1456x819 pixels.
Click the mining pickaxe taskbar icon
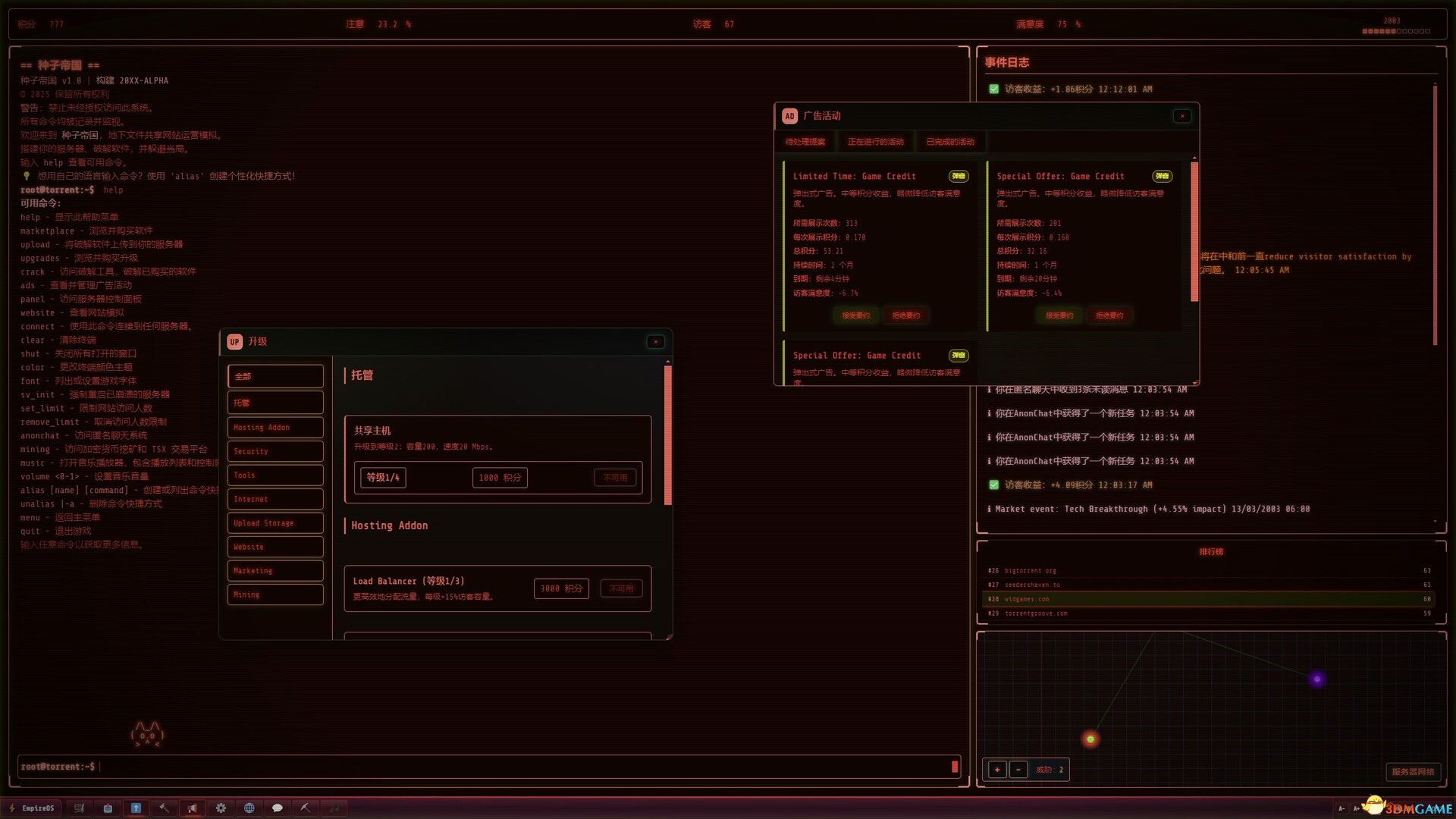pos(306,808)
